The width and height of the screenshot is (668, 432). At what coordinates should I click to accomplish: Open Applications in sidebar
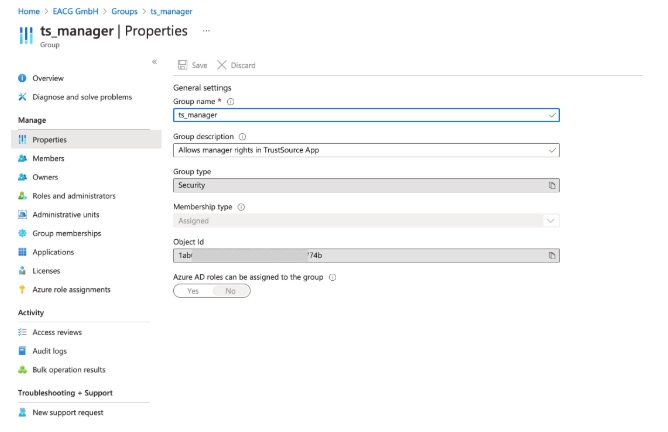point(53,252)
